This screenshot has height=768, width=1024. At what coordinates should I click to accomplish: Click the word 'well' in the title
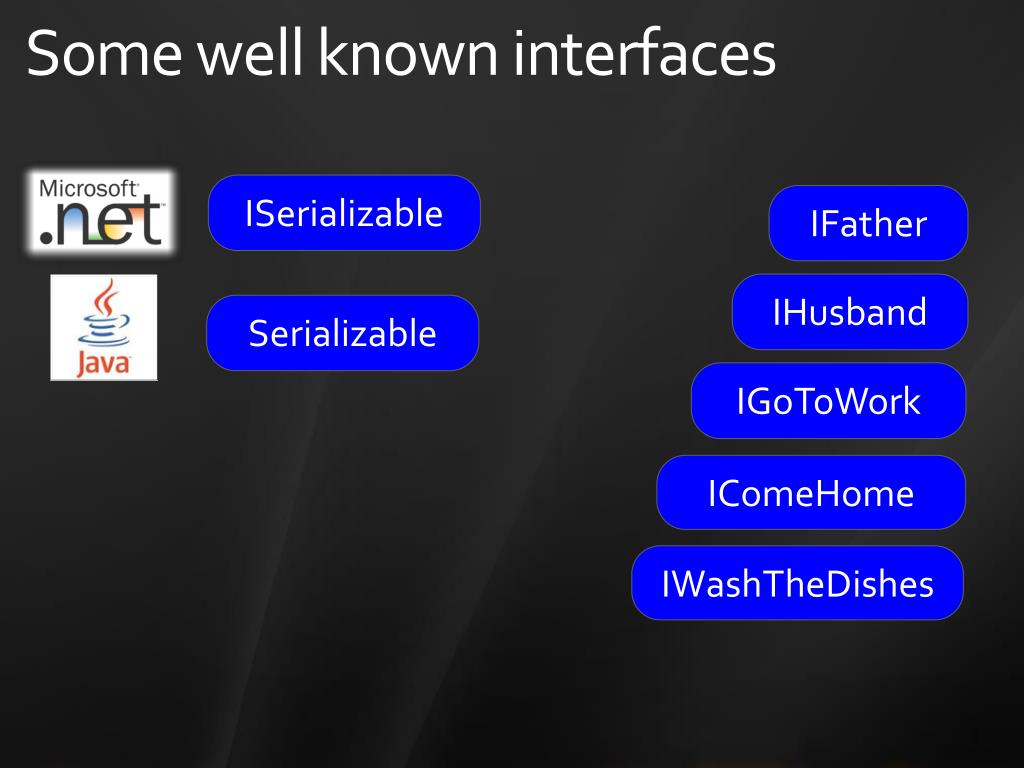pos(250,53)
